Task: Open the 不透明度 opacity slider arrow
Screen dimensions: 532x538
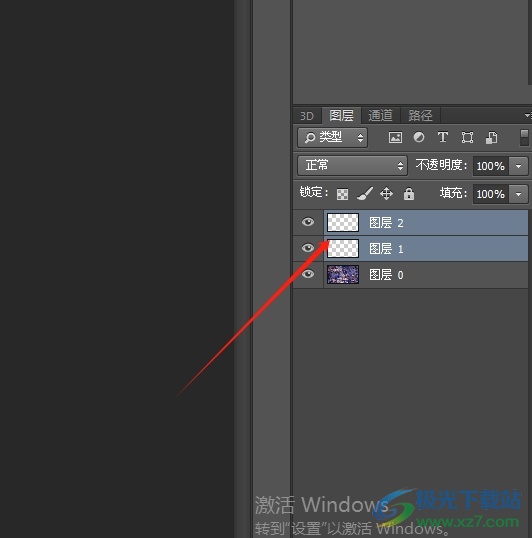Action: 519,166
